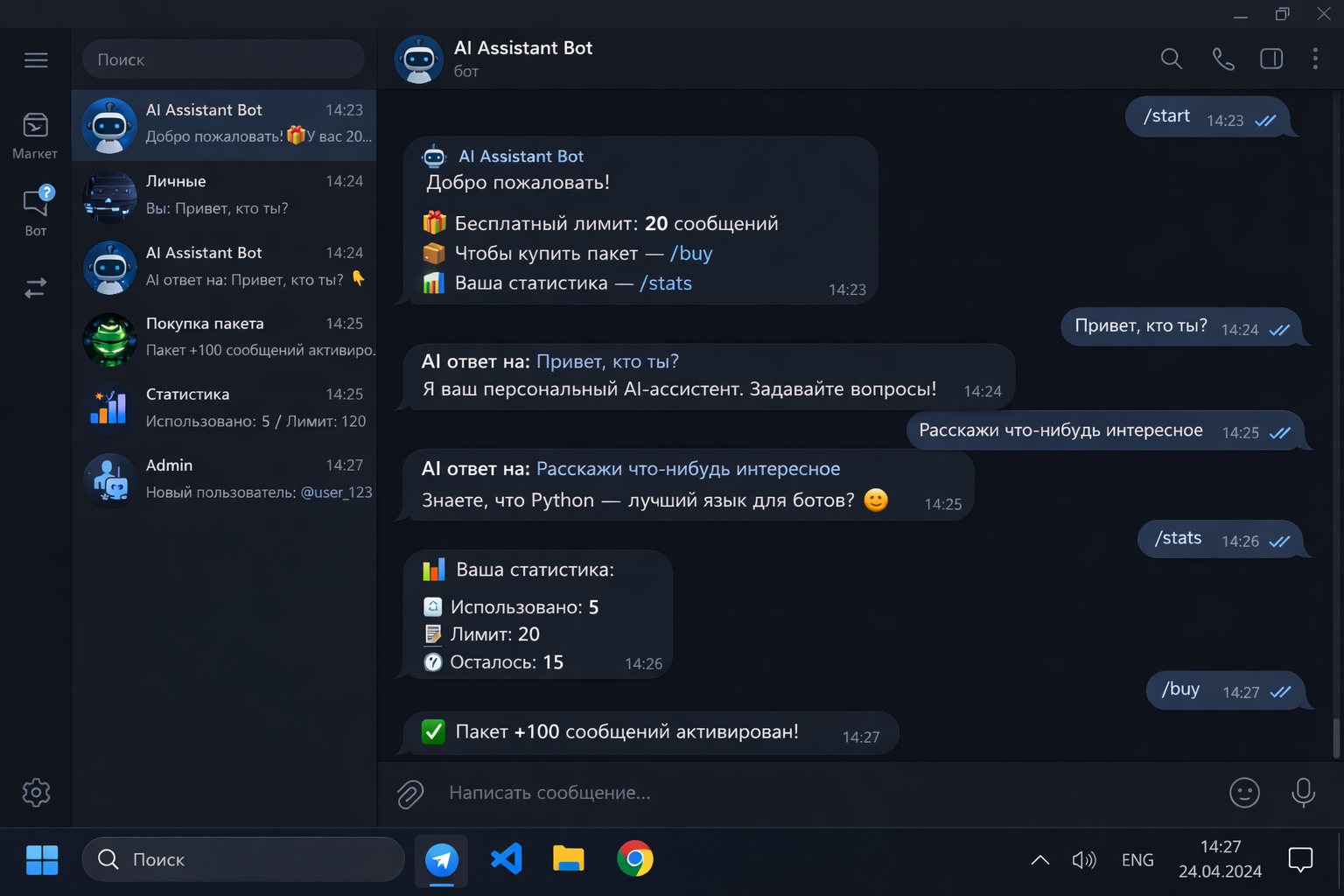Open the Покупка пакета chat
This screenshot has height=896, width=1344.
pyautogui.click(x=224, y=339)
